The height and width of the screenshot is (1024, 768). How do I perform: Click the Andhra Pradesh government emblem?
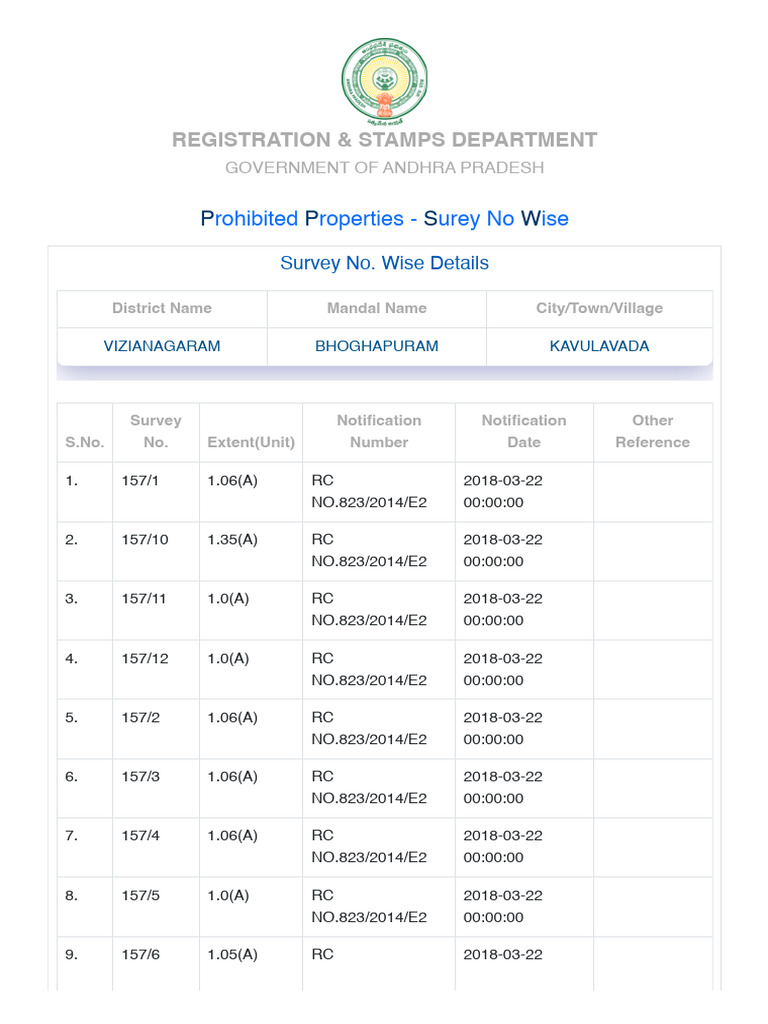click(x=384, y=79)
